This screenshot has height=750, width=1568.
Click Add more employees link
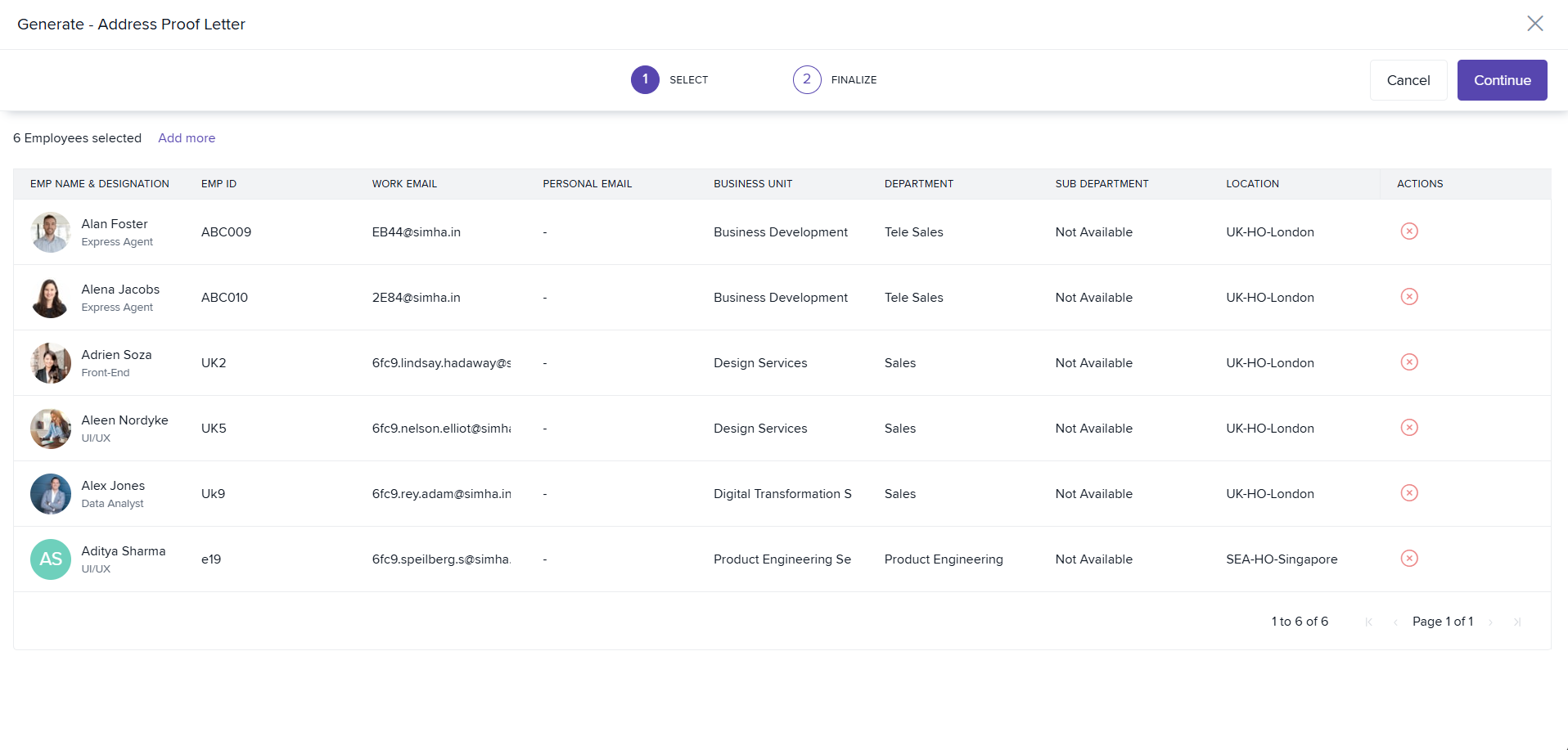(187, 138)
